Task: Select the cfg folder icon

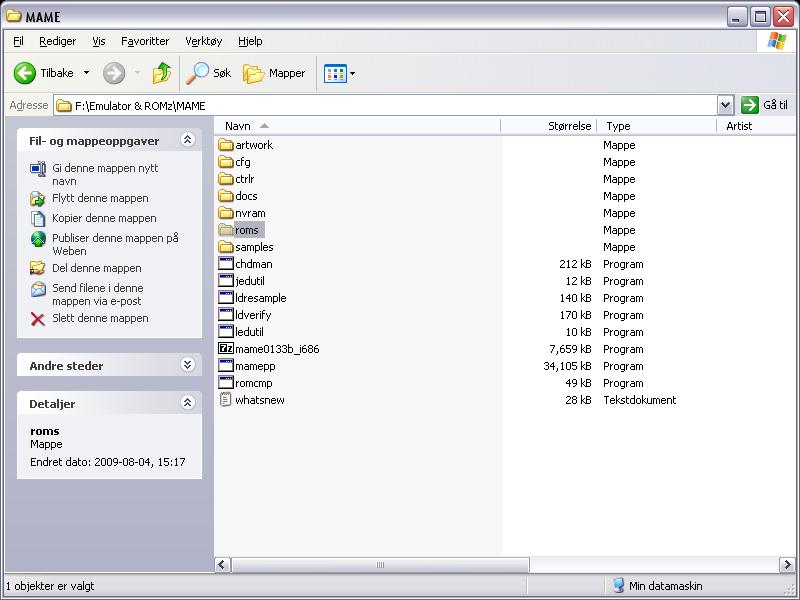Action: tap(226, 162)
